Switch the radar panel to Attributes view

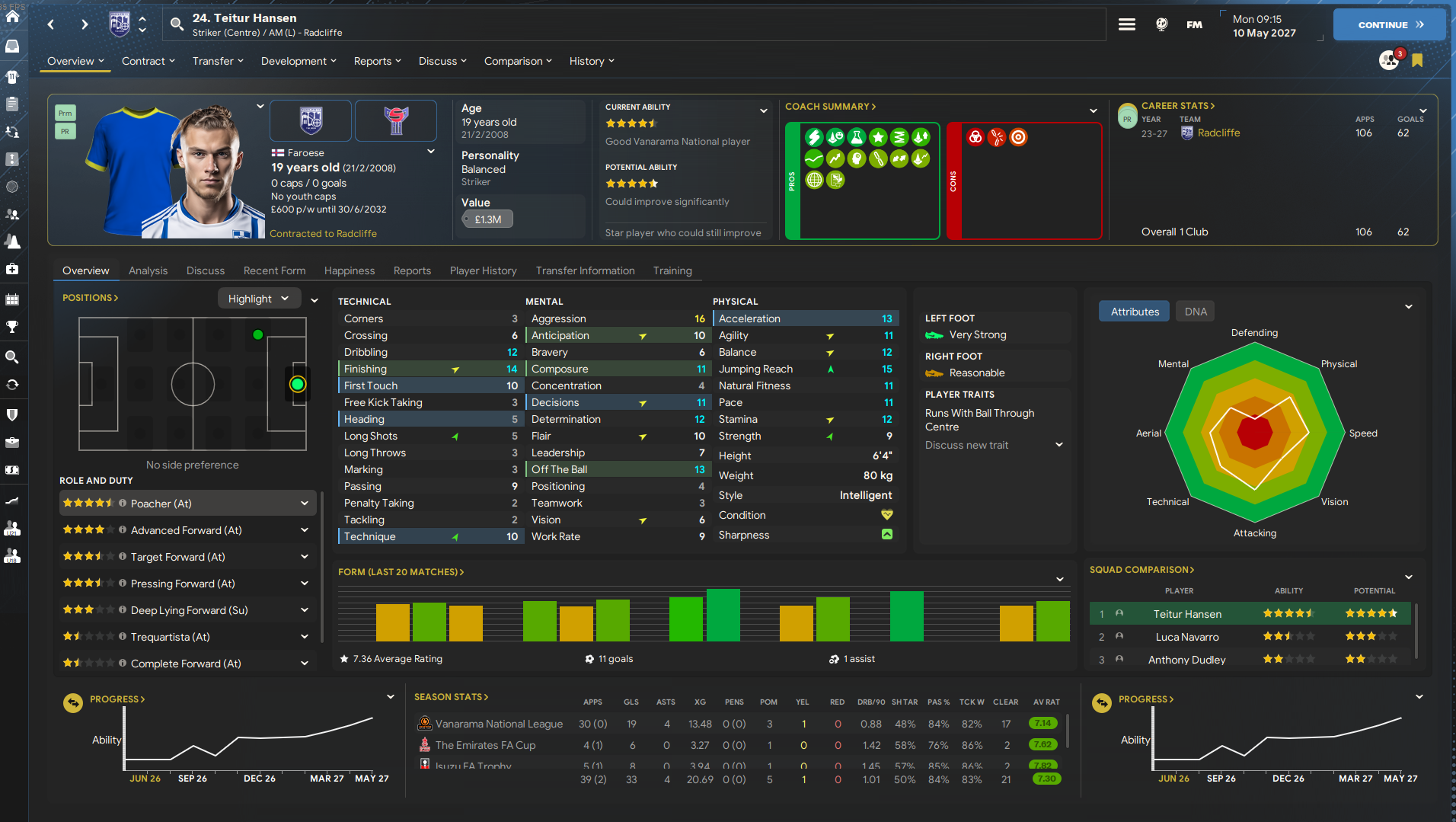click(x=1135, y=312)
